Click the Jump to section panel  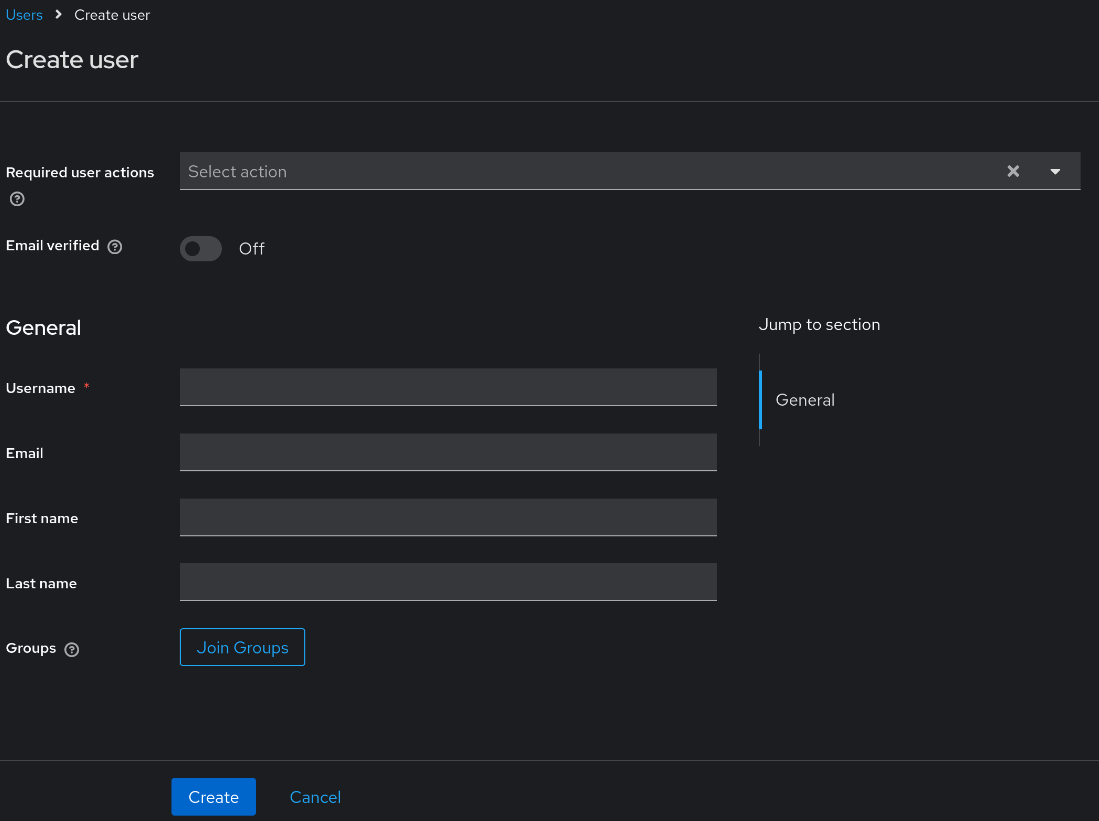(x=819, y=324)
